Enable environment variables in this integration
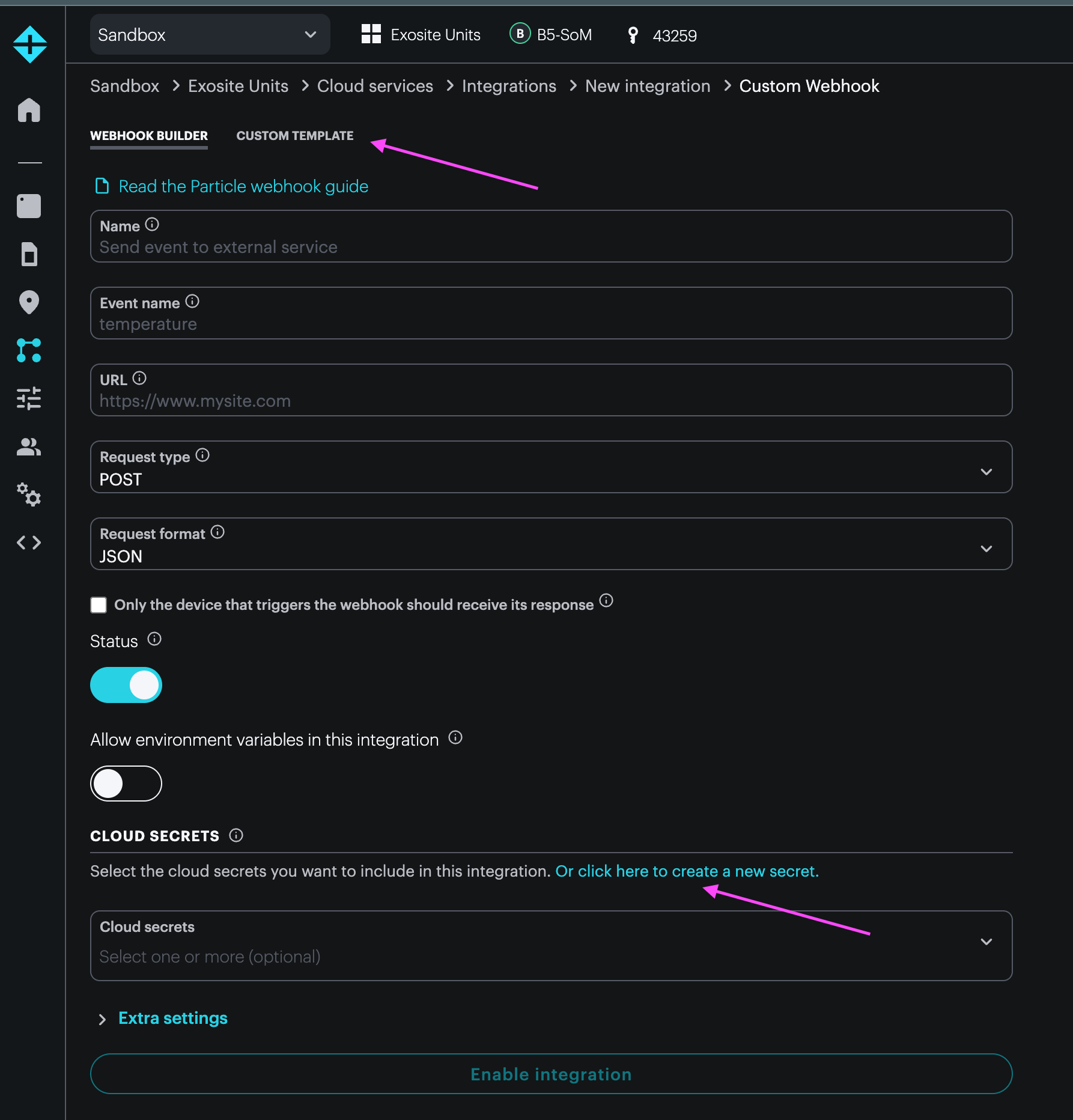The width and height of the screenshot is (1073, 1120). point(126,783)
